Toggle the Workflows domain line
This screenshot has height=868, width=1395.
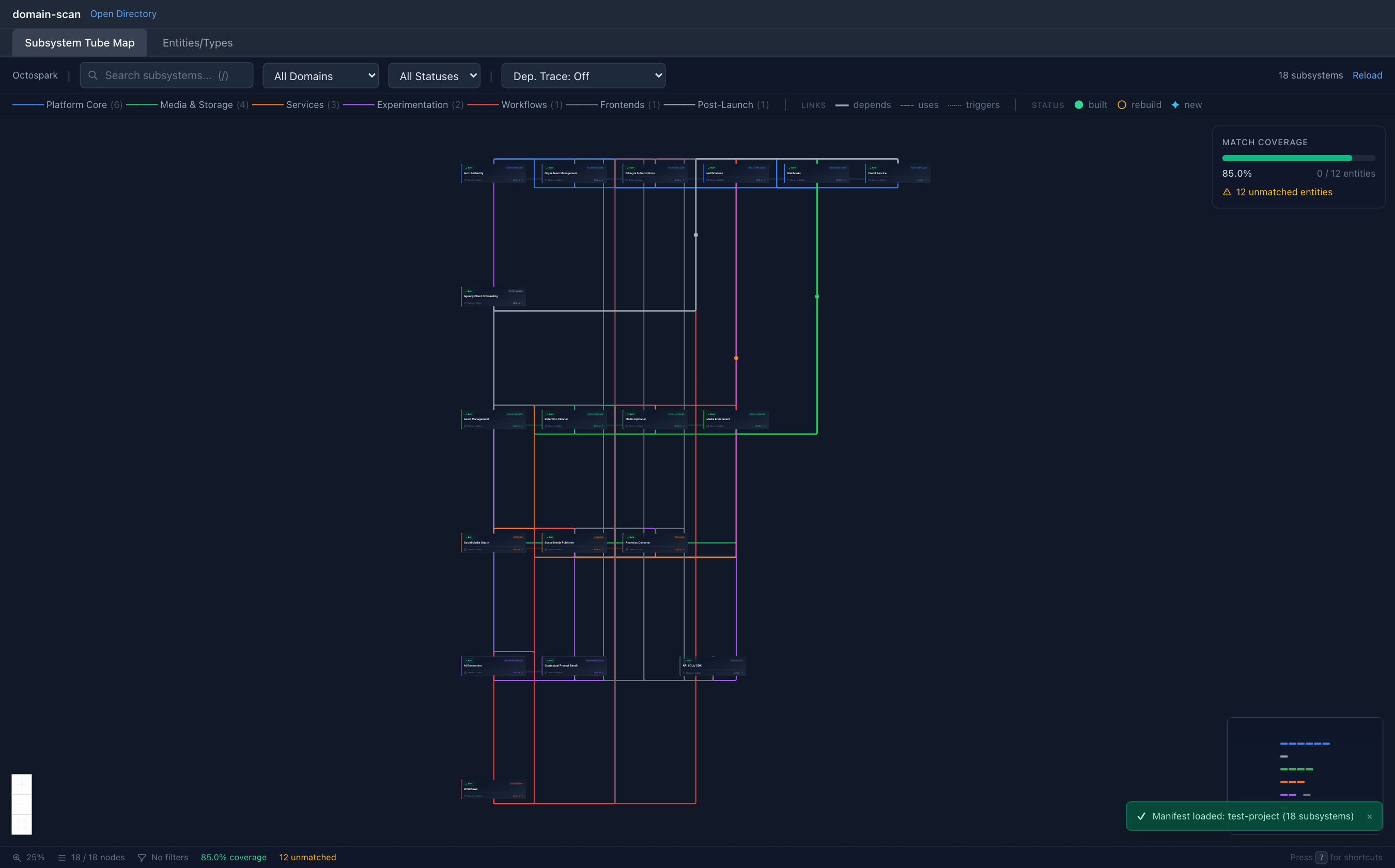pyautogui.click(x=515, y=105)
